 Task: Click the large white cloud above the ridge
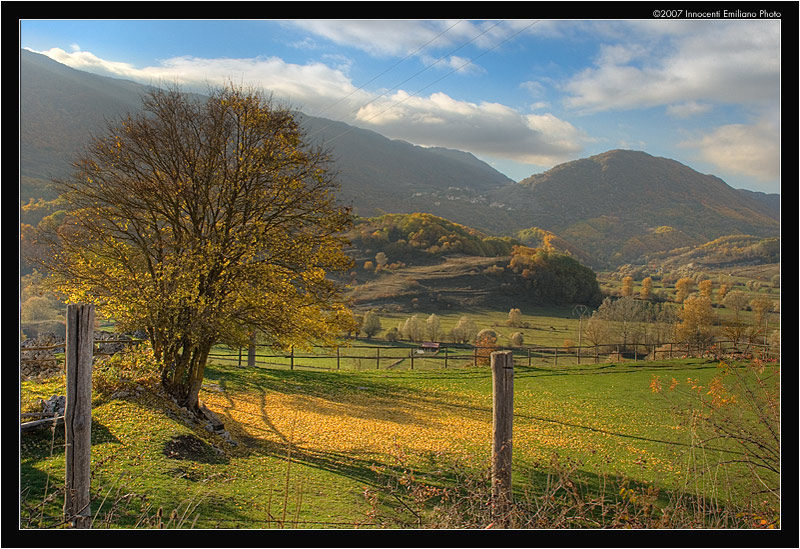[468, 124]
